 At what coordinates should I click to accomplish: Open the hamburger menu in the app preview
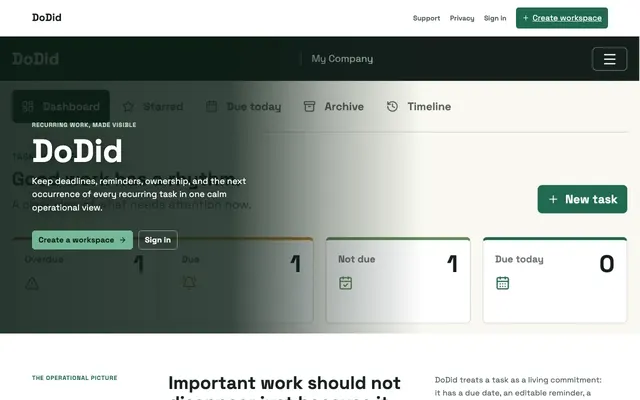tap(609, 59)
